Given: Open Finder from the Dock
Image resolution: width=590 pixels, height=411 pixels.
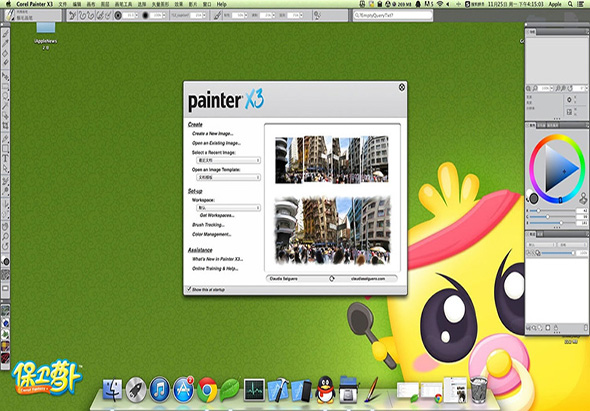Looking at the screenshot, I should (x=112, y=390).
